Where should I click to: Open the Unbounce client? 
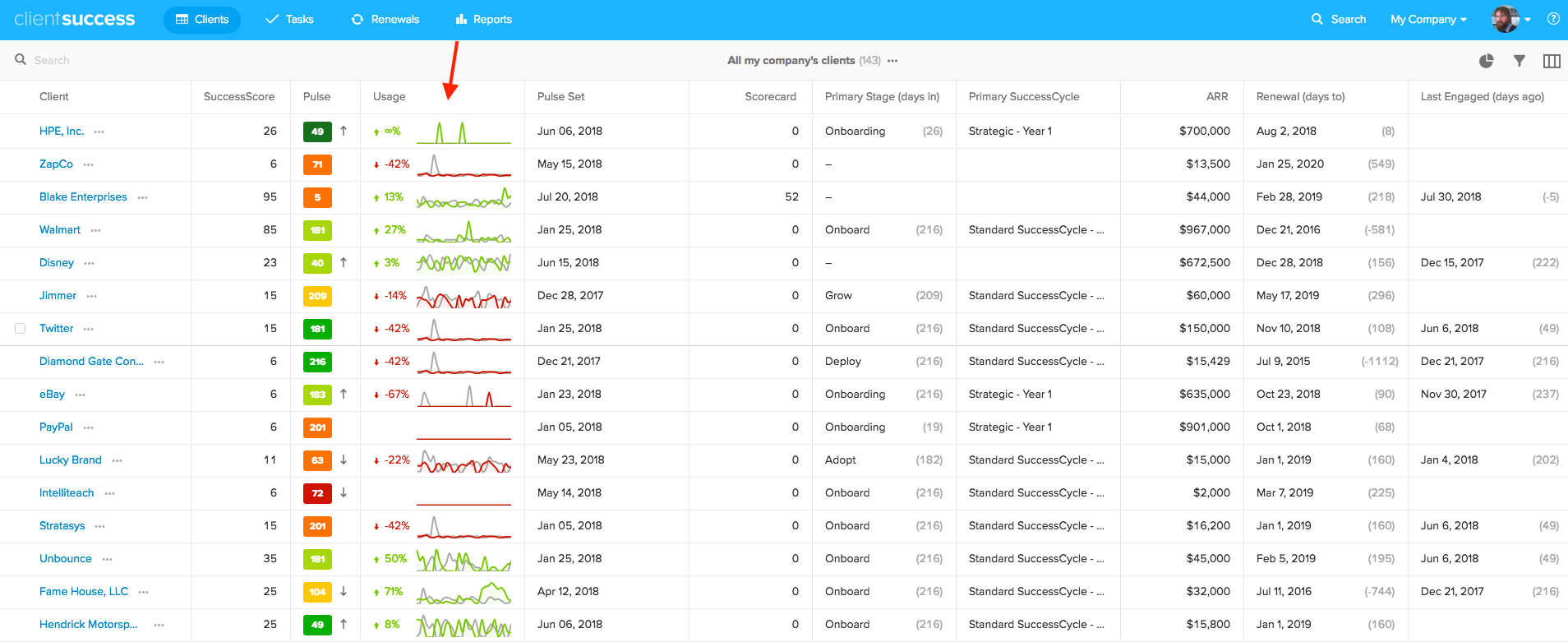pos(66,559)
